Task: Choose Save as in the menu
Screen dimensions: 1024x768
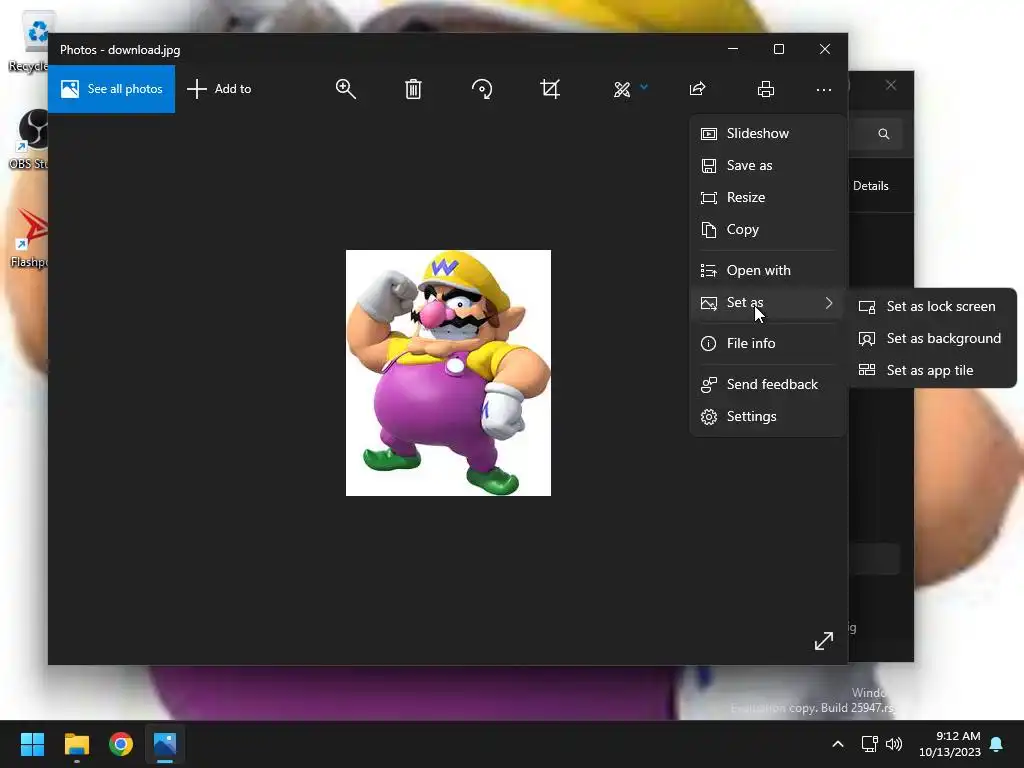Action: tap(767, 165)
